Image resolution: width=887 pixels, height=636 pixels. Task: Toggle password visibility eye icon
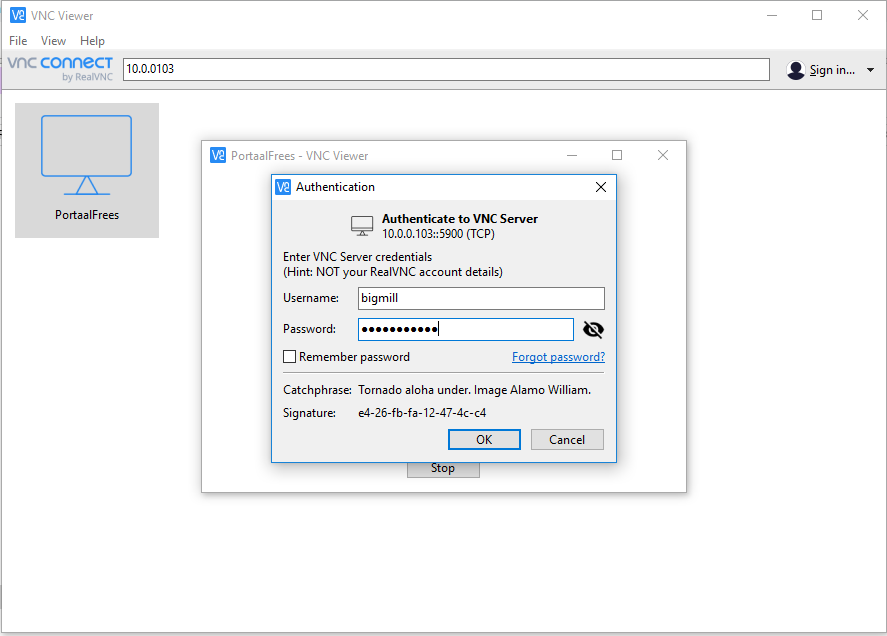click(x=593, y=329)
